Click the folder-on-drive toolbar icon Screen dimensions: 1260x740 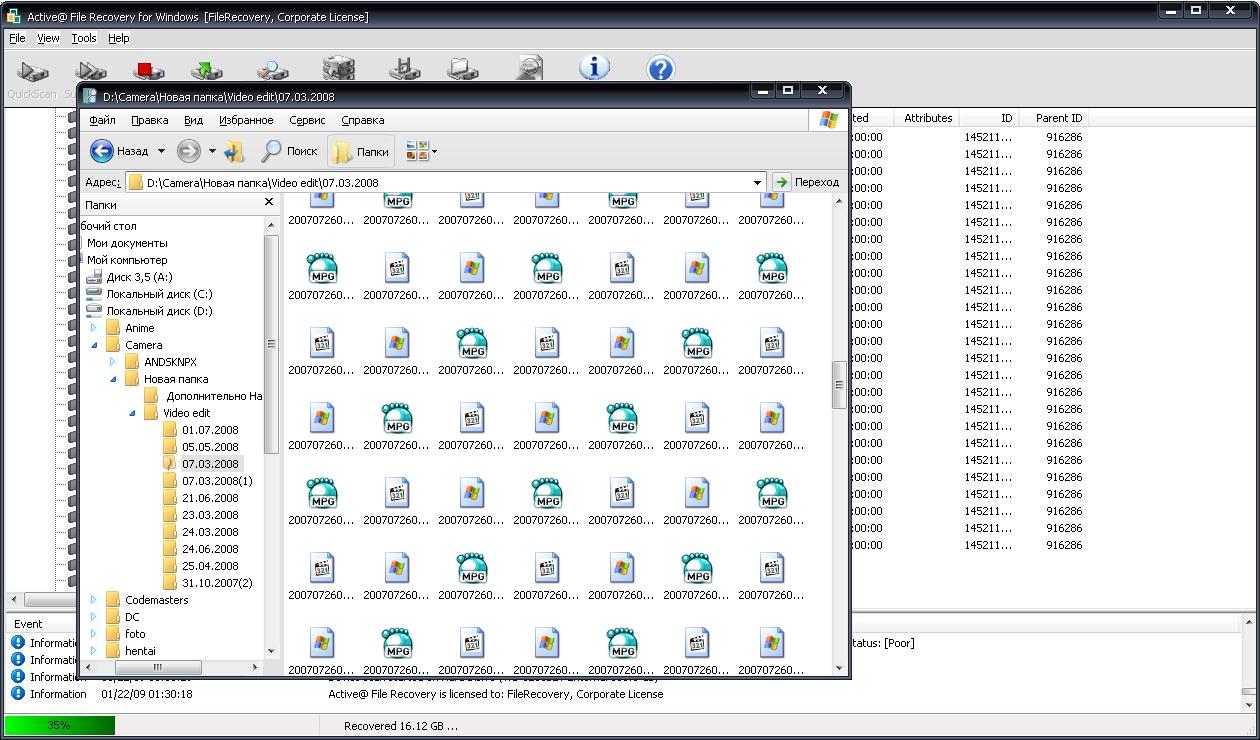pos(463,68)
